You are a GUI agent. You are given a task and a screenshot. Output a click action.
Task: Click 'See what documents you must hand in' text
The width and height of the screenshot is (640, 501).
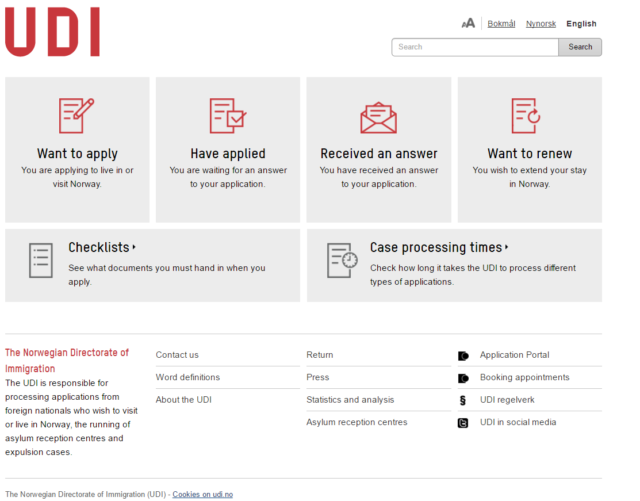(x=167, y=275)
